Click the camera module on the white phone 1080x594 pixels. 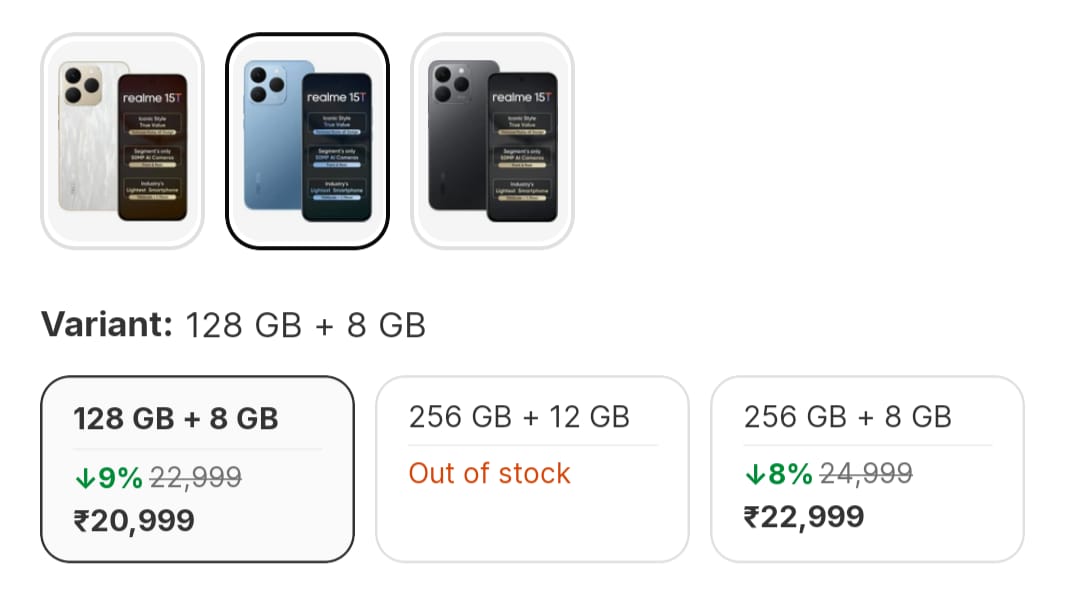point(79,86)
